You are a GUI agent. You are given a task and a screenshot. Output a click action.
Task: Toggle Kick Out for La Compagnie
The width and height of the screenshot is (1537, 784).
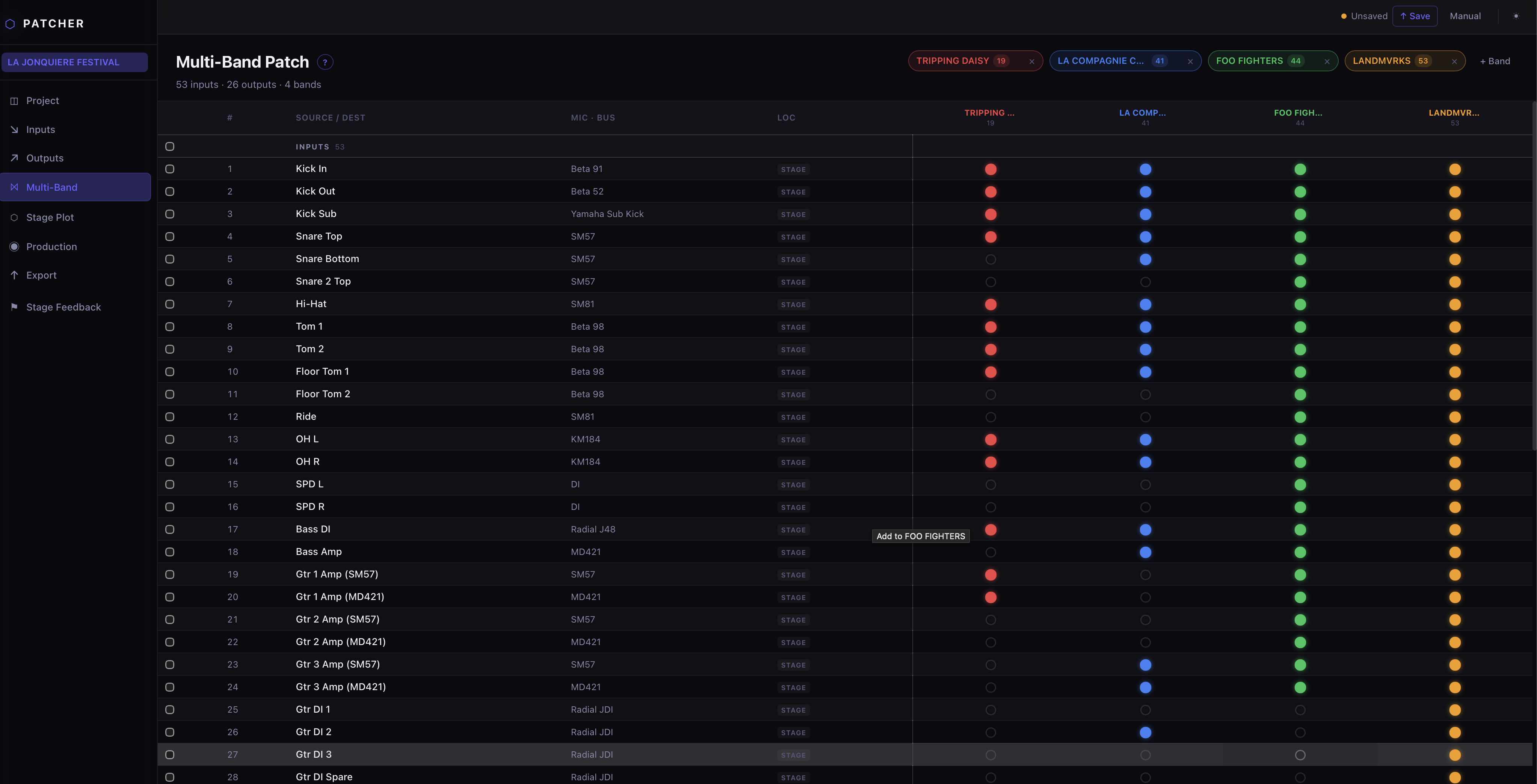1146,192
